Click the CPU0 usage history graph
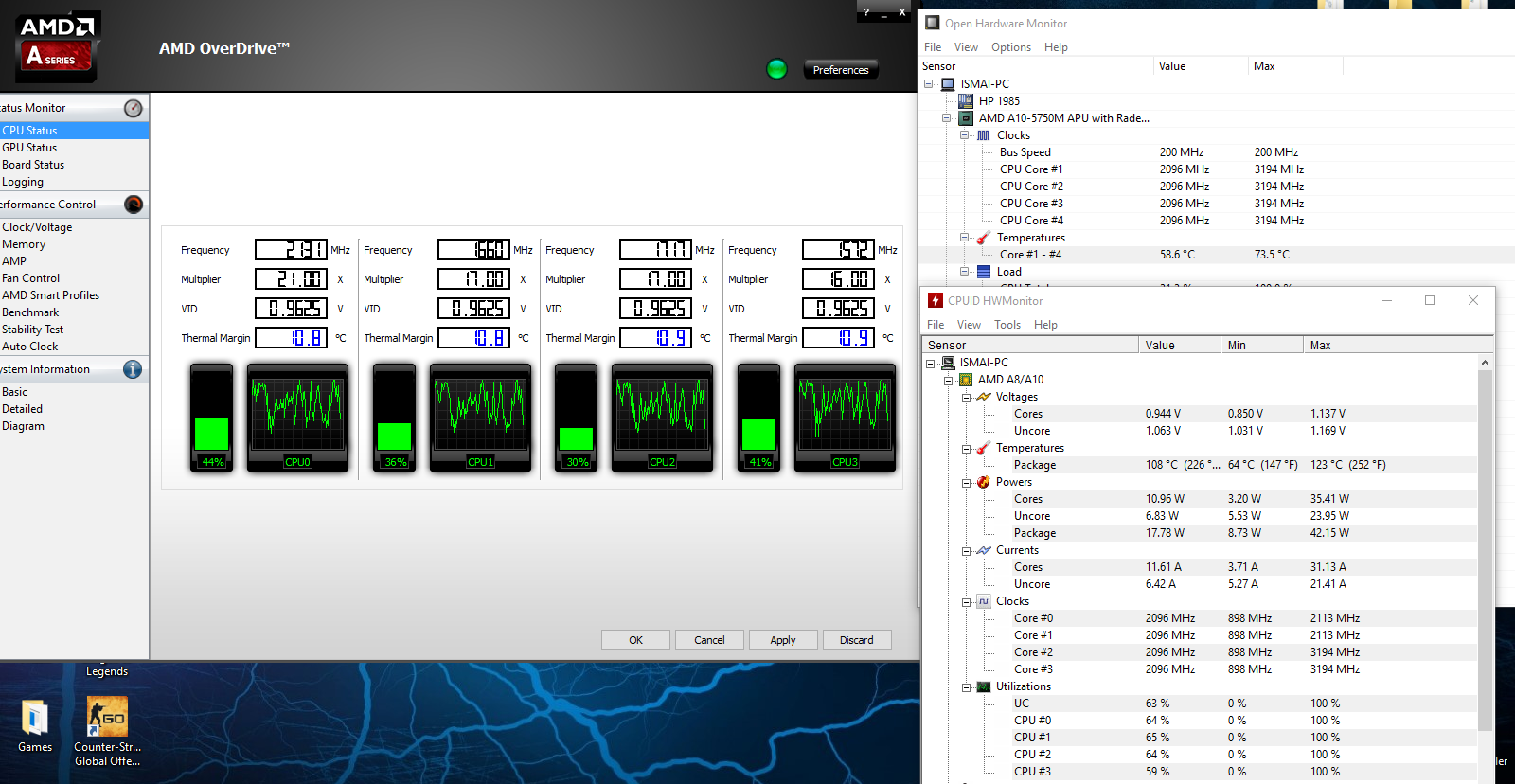This screenshot has height=784, width=1515. 297,418
